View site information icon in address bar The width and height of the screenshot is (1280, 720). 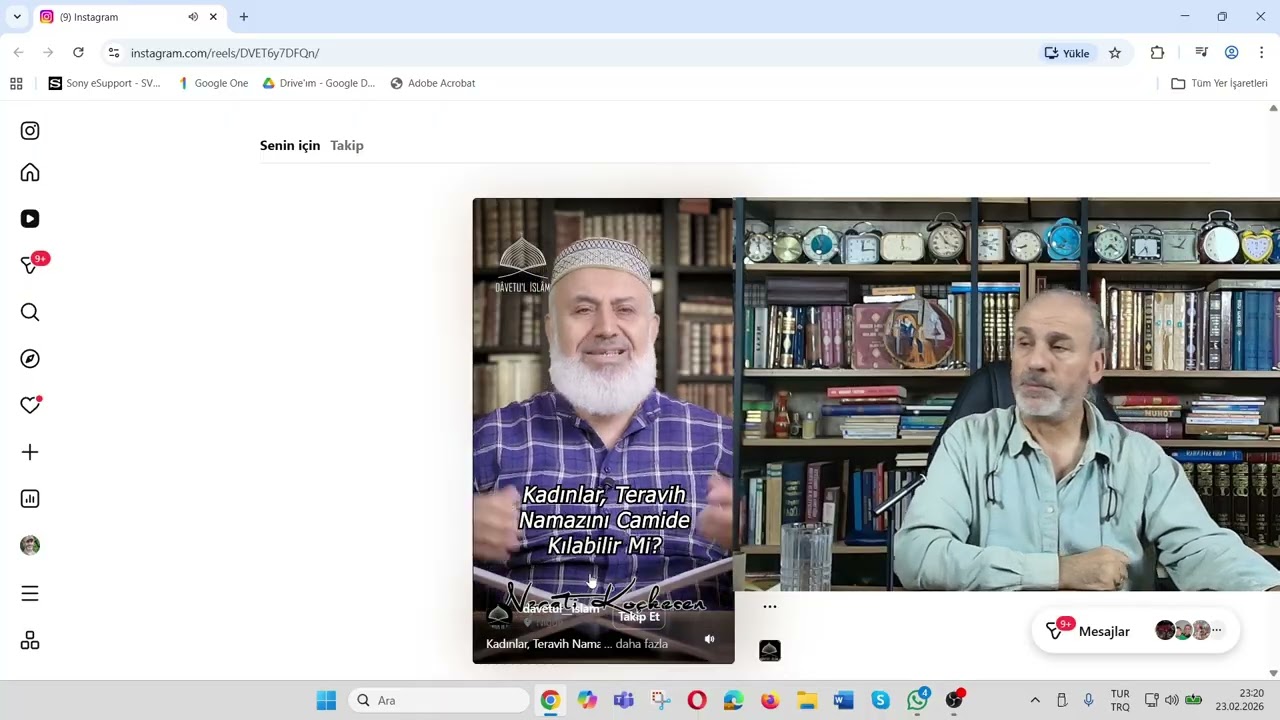click(x=113, y=53)
